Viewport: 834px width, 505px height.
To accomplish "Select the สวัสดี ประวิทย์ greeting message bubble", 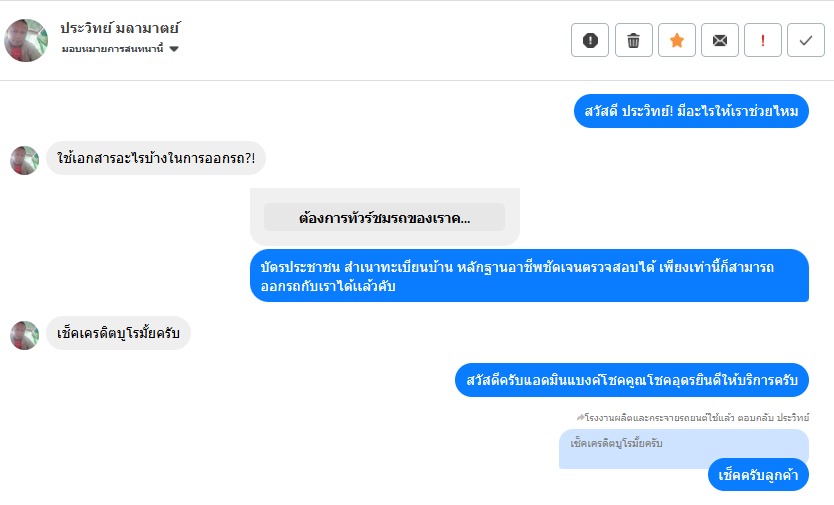I will (x=691, y=111).
